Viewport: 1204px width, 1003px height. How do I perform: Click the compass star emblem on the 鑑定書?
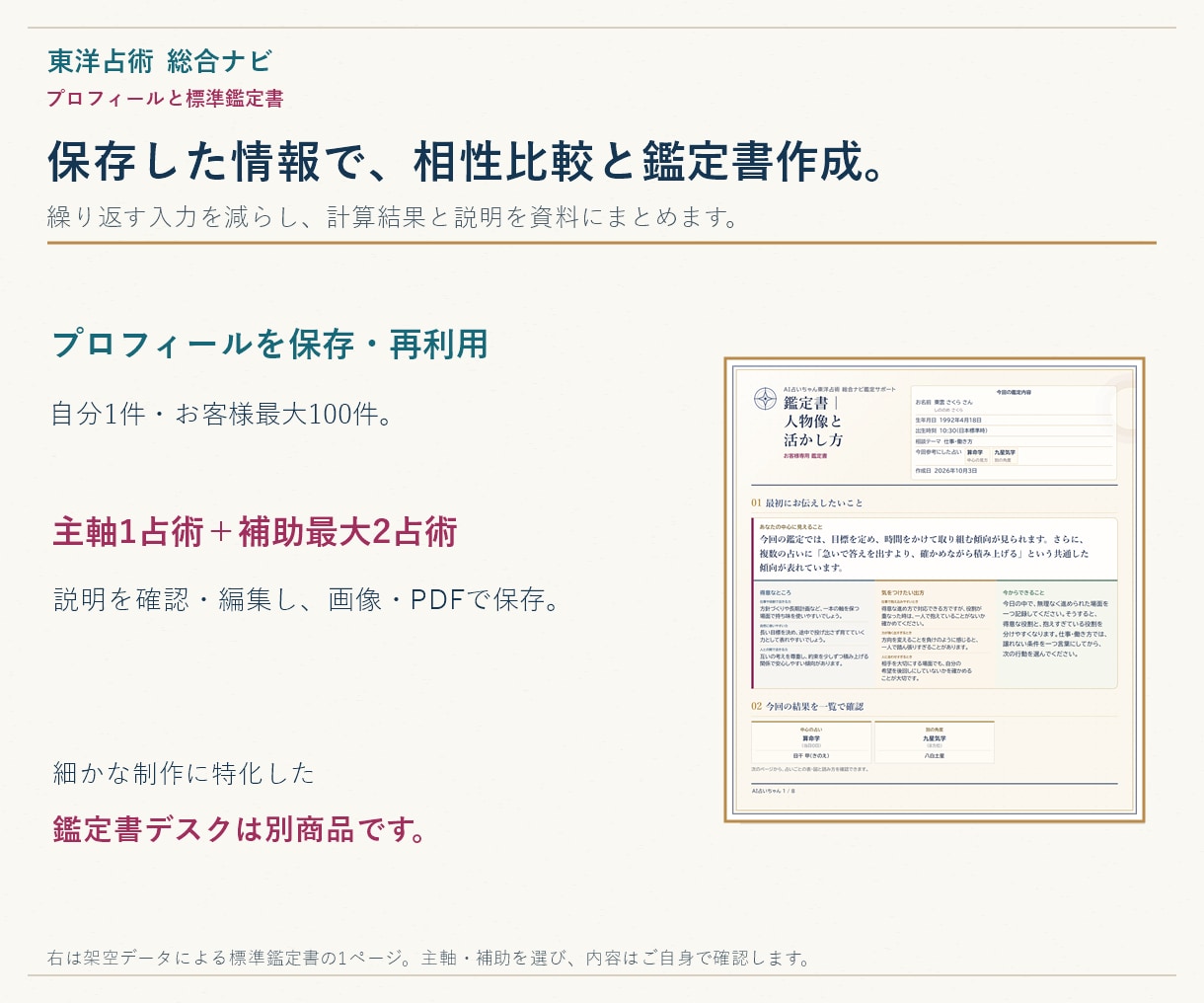click(765, 399)
